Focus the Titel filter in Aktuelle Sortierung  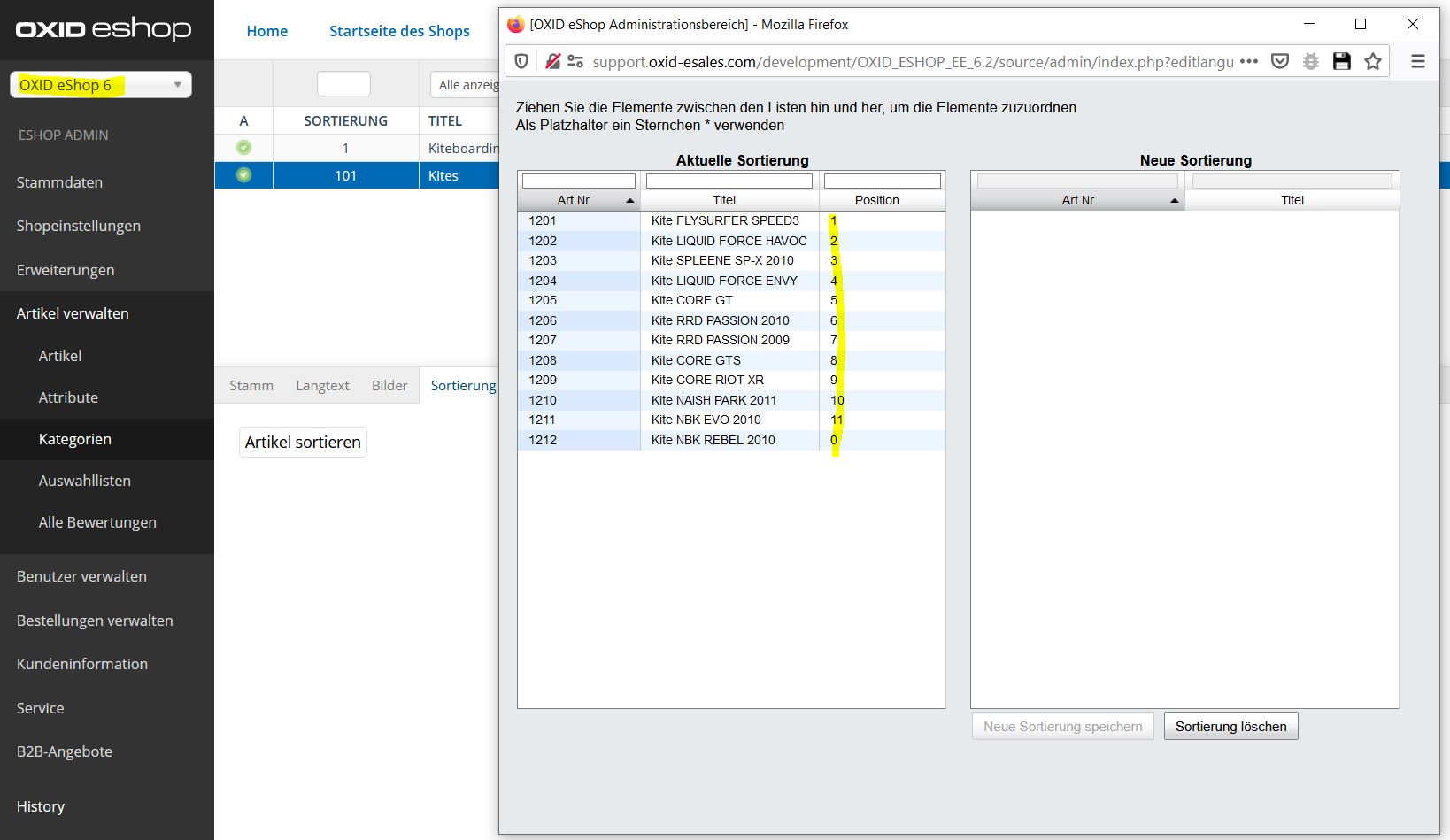click(729, 181)
